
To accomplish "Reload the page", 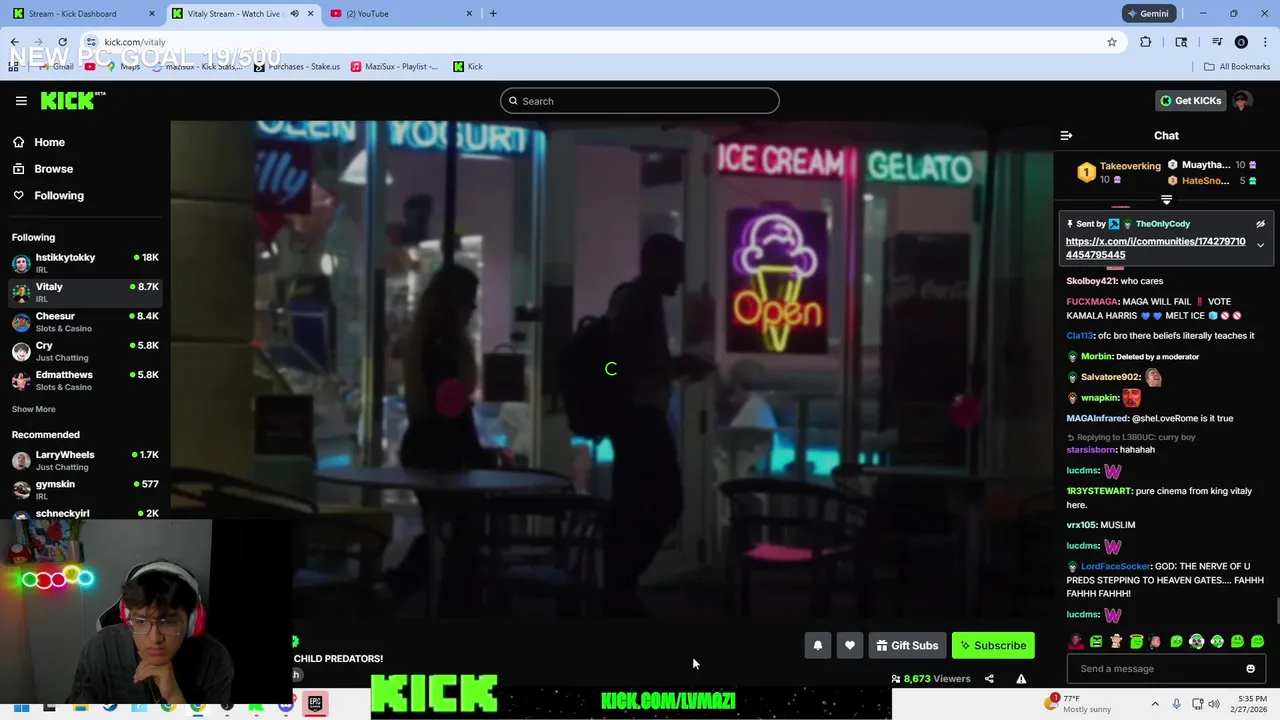I will tap(62, 42).
